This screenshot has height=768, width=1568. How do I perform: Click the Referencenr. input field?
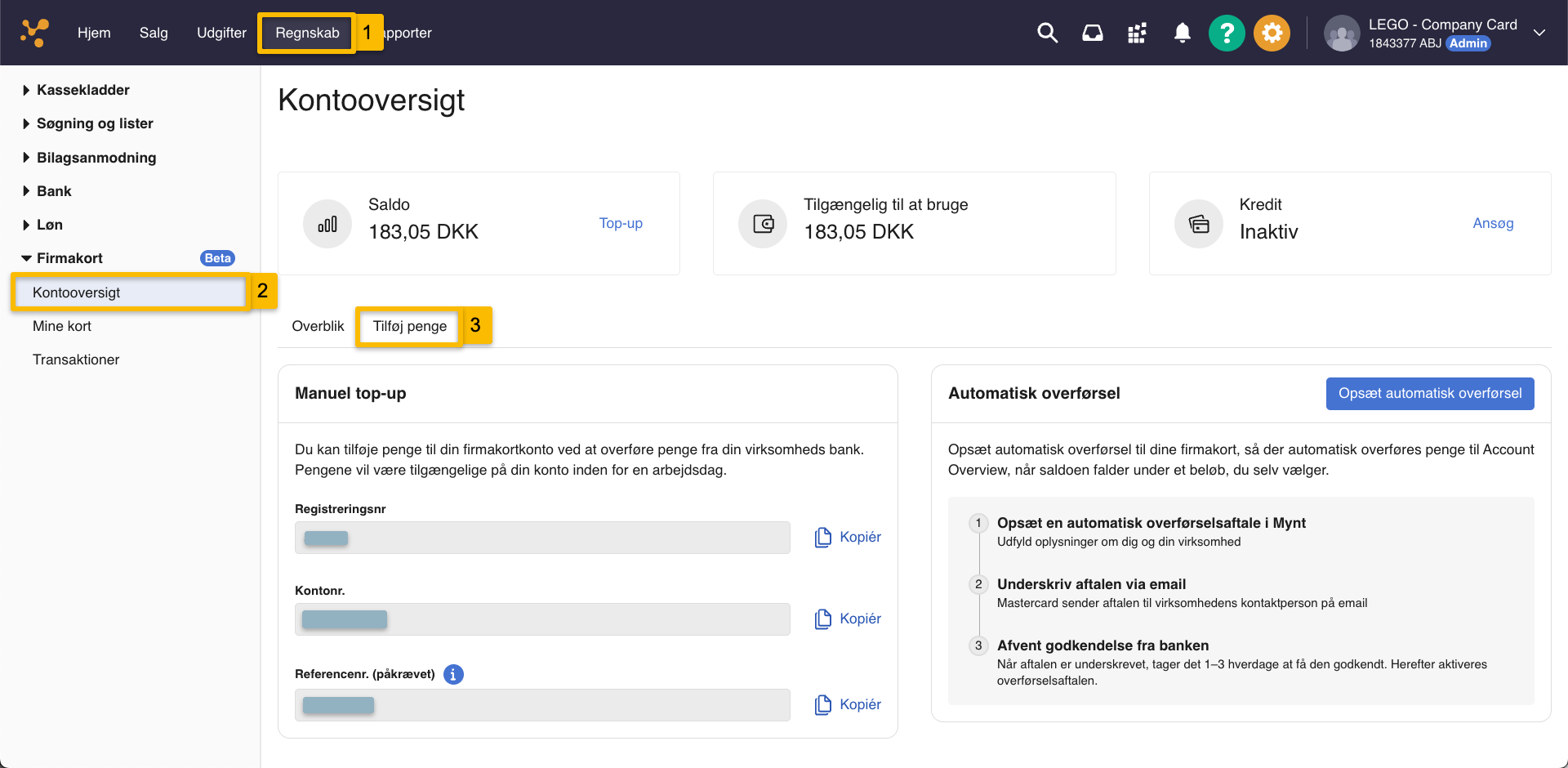pyautogui.click(x=542, y=704)
